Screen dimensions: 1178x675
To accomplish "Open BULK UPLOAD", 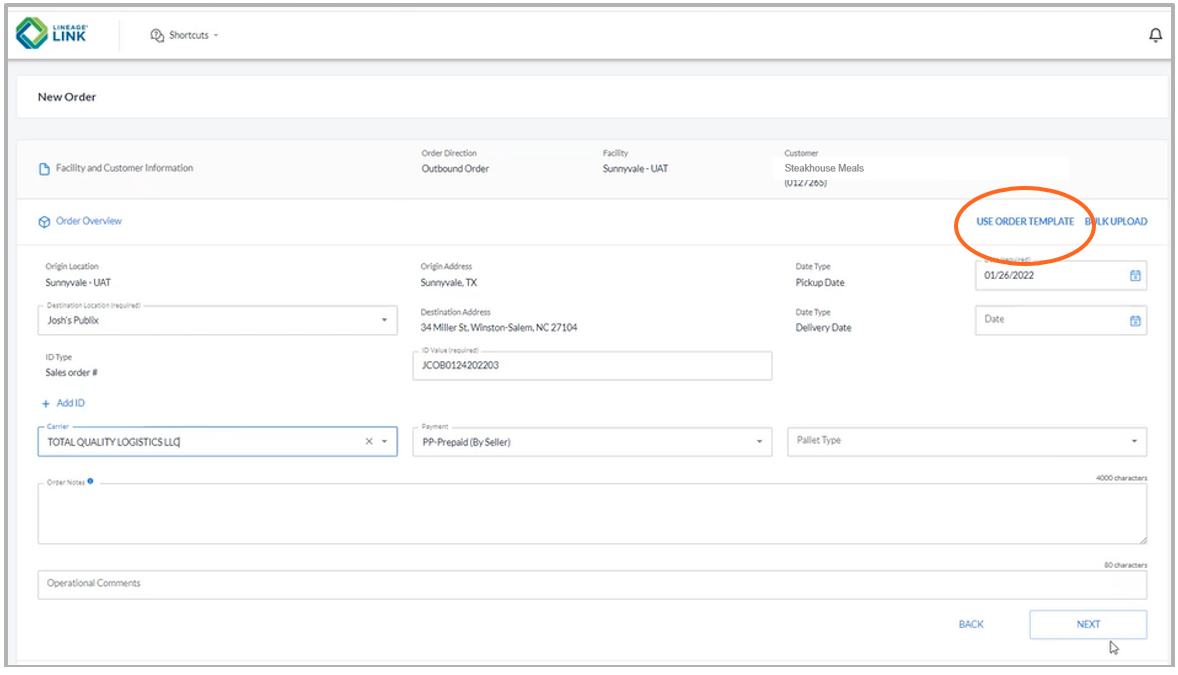I will (1116, 222).
